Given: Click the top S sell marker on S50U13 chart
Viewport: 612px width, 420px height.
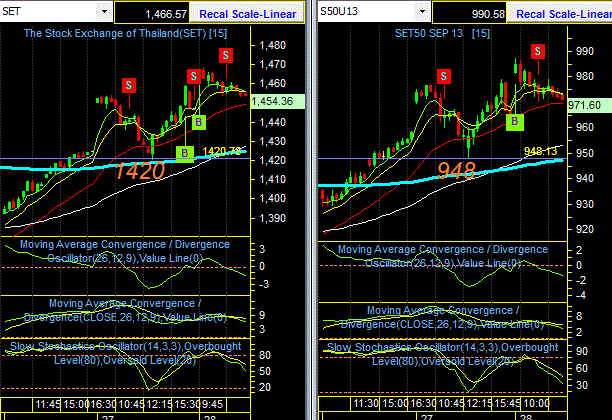Looking at the screenshot, I should click(x=538, y=51).
